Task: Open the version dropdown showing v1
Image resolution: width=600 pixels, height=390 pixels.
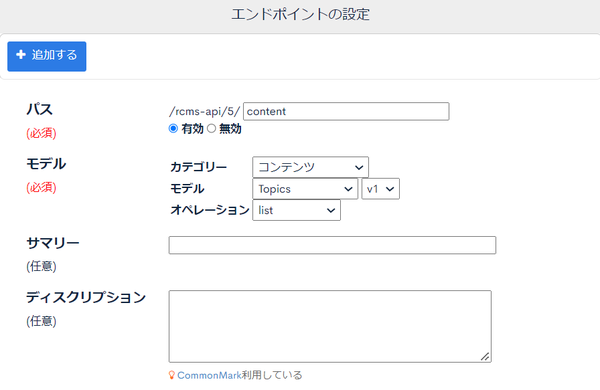Action: pyautogui.click(x=380, y=189)
